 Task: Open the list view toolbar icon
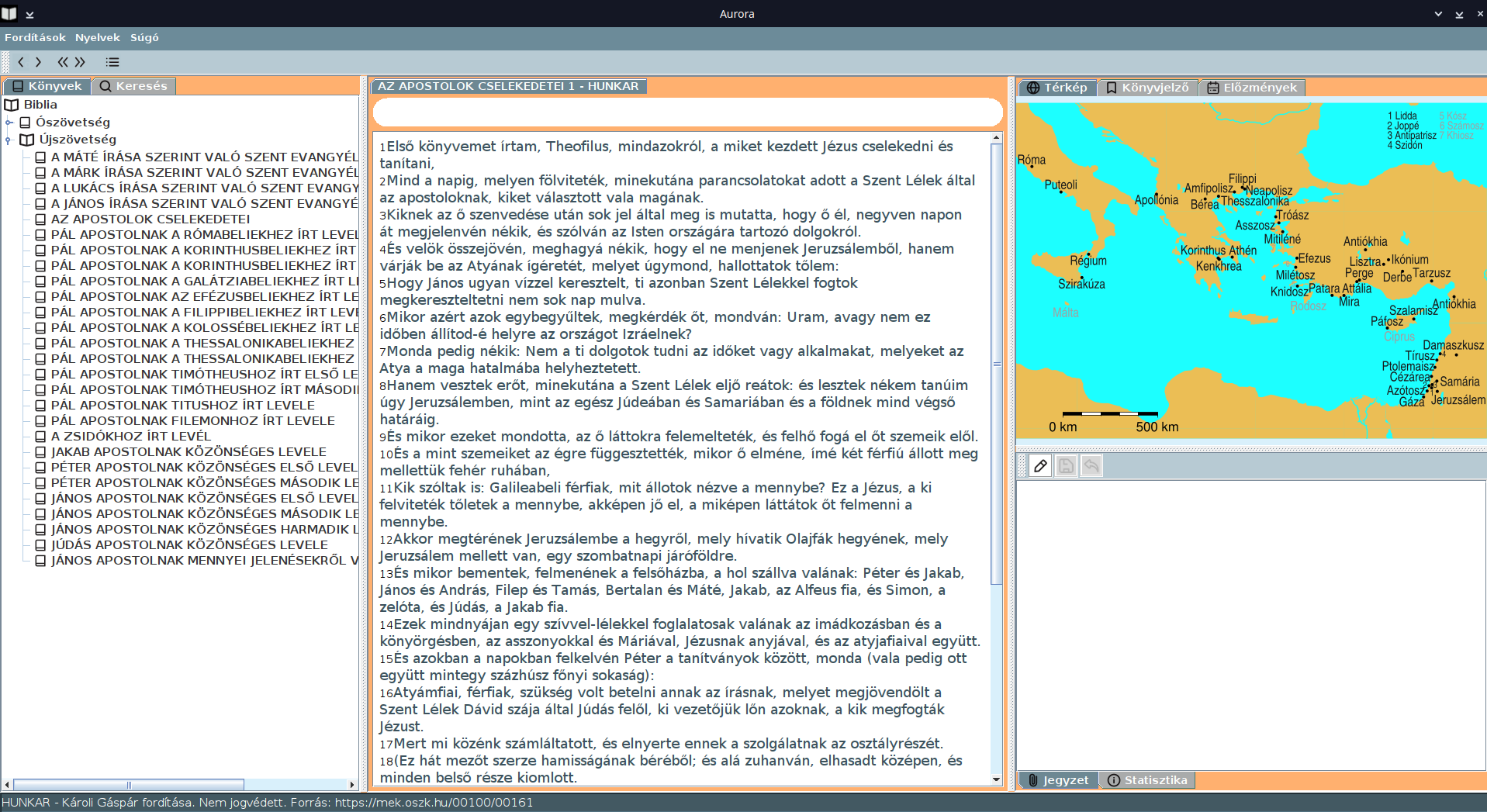point(112,62)
